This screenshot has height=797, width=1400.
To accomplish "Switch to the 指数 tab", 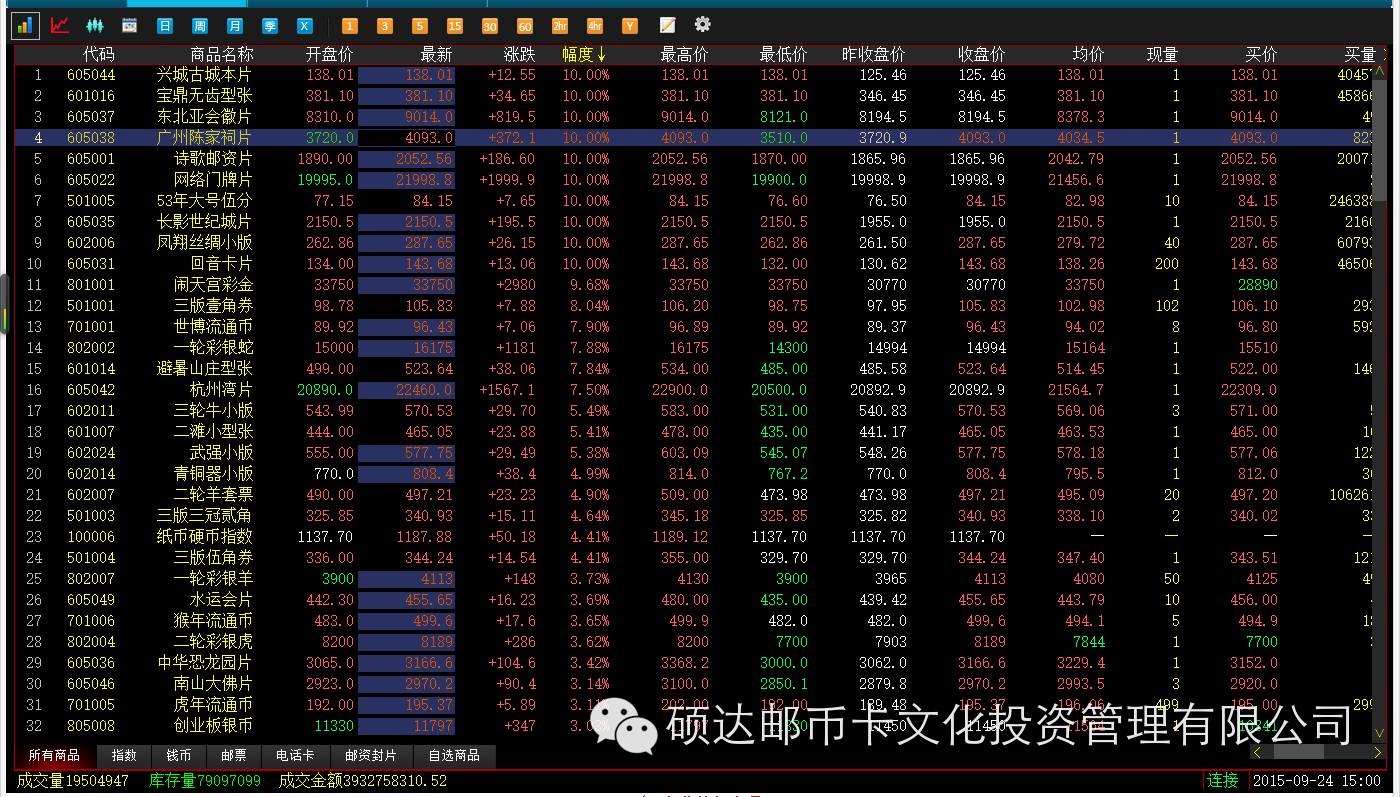I will click(x=124, y=756).
